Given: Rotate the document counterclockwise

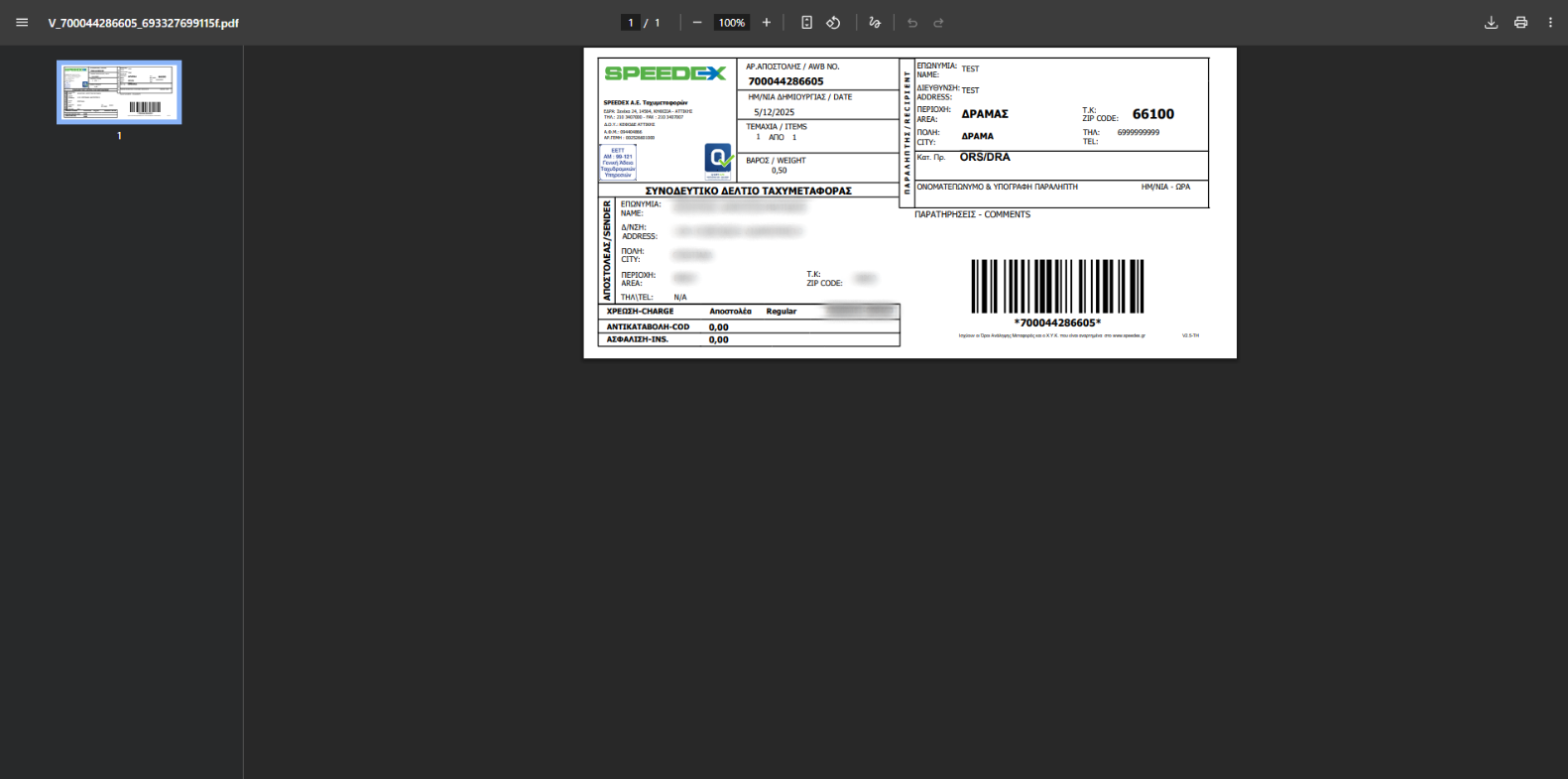Looking at the screenshot, I should [833, 23].
